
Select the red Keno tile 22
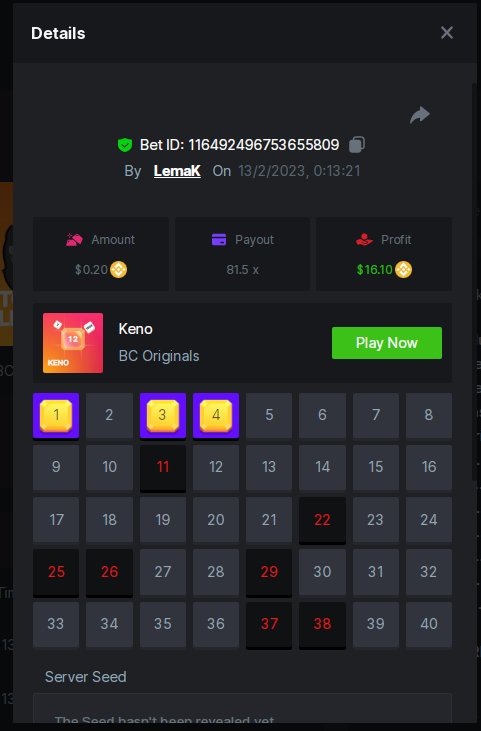point(322,520)
